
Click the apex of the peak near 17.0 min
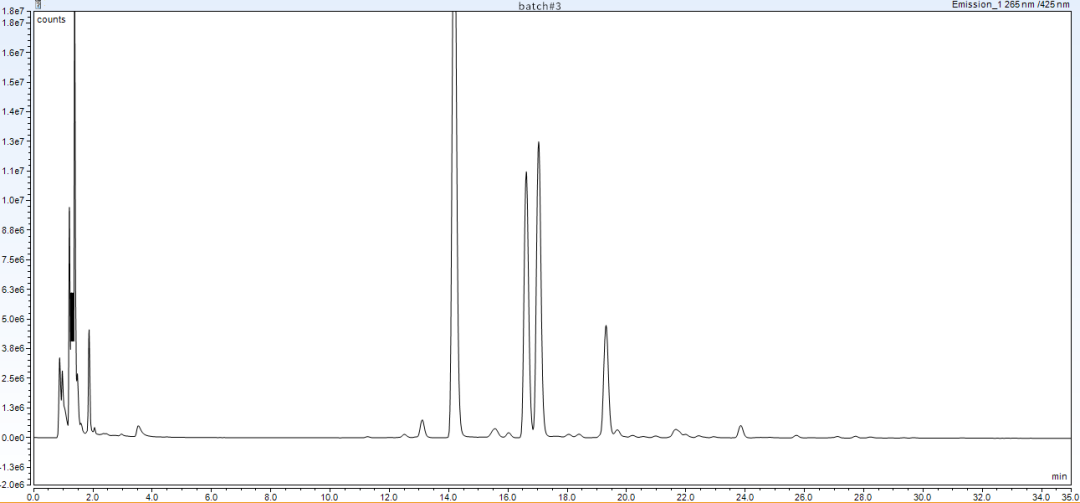pos(538,143)
